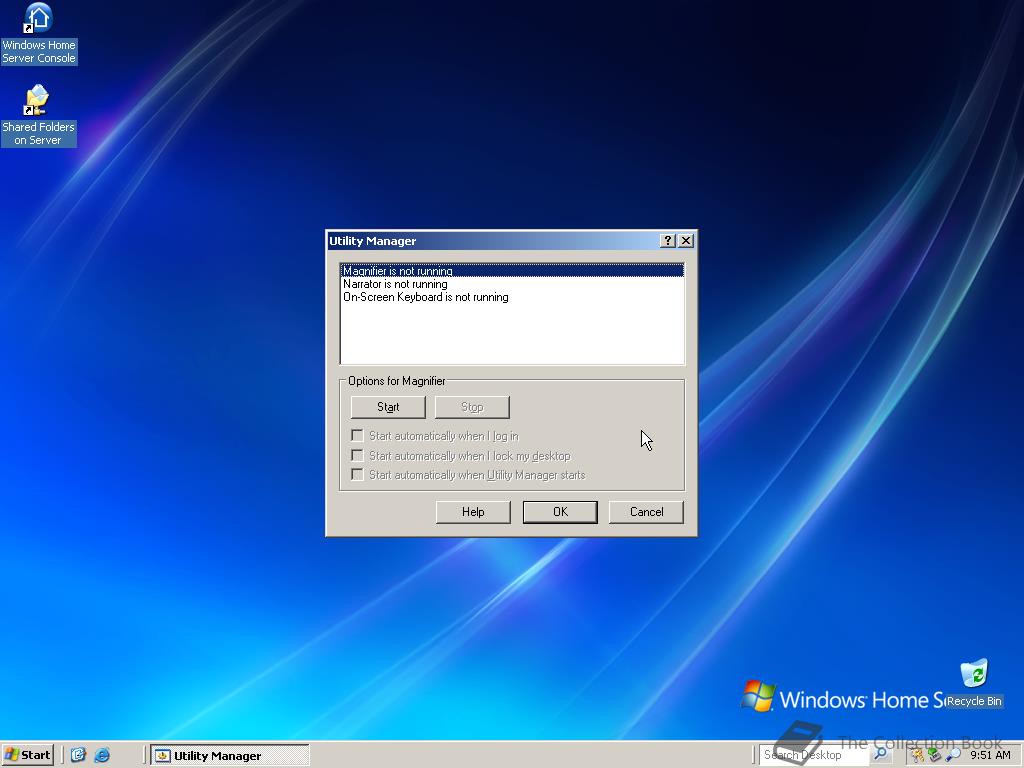Select 'Magnifier is not running' list entry
Viewport: 1024px width, 768px height.
coord(512,270)
